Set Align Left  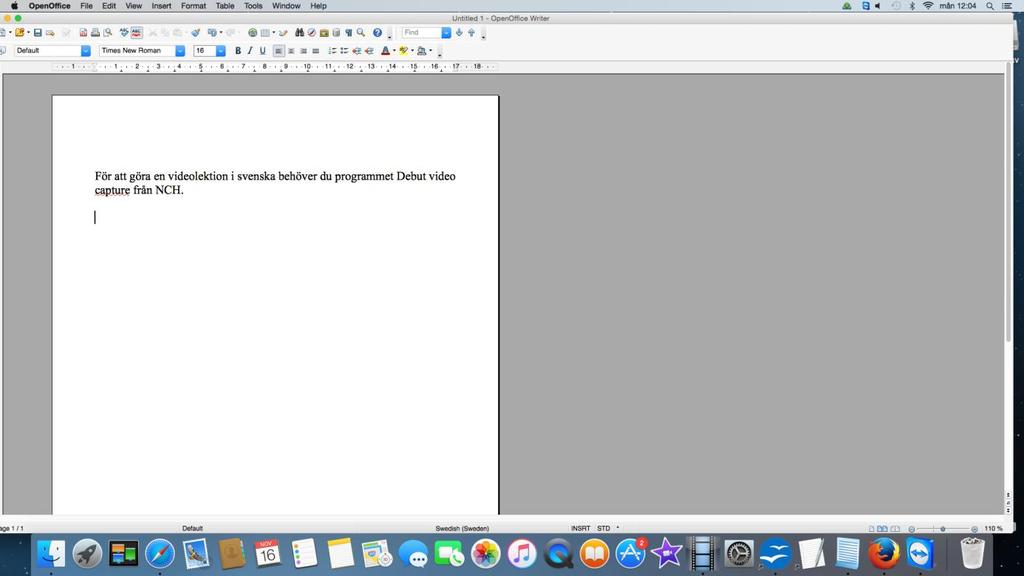pos(279,50)
